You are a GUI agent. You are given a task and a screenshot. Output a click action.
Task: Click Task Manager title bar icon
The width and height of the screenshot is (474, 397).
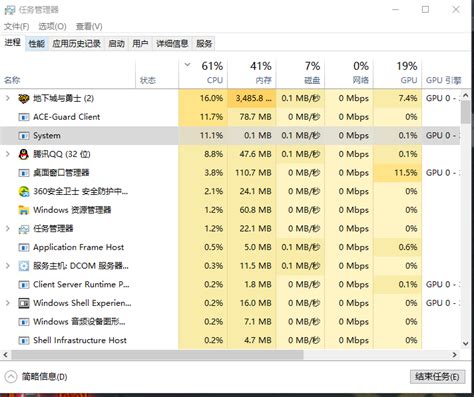(x=10, y=10)
